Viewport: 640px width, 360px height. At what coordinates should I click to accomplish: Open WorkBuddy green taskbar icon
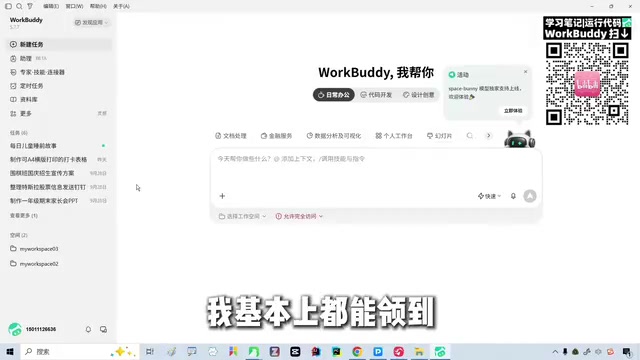click(x=440, y=351)
